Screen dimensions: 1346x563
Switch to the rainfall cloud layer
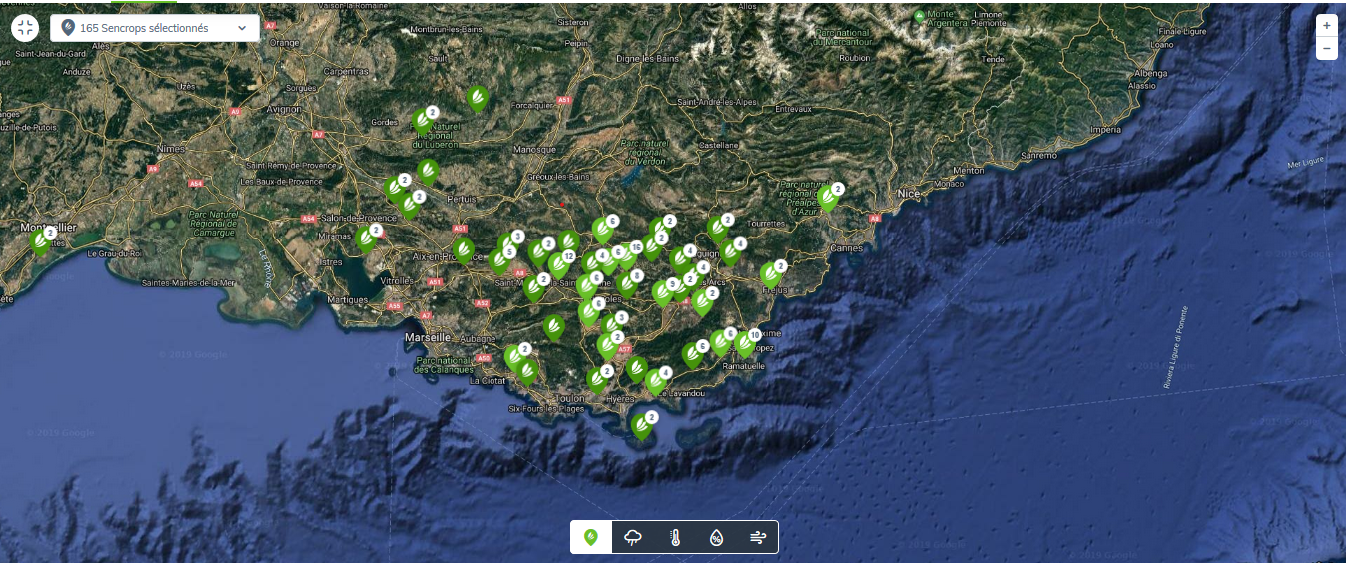633,537
